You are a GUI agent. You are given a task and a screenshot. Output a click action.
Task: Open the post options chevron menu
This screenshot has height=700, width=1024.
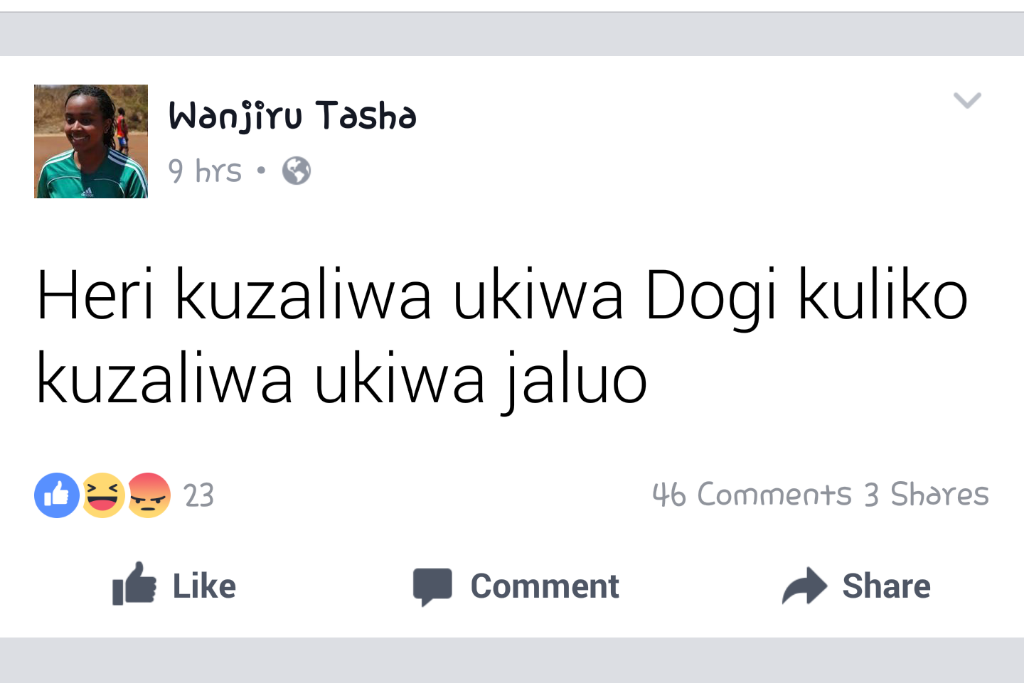pyautogui.click(x=966, y=100)
